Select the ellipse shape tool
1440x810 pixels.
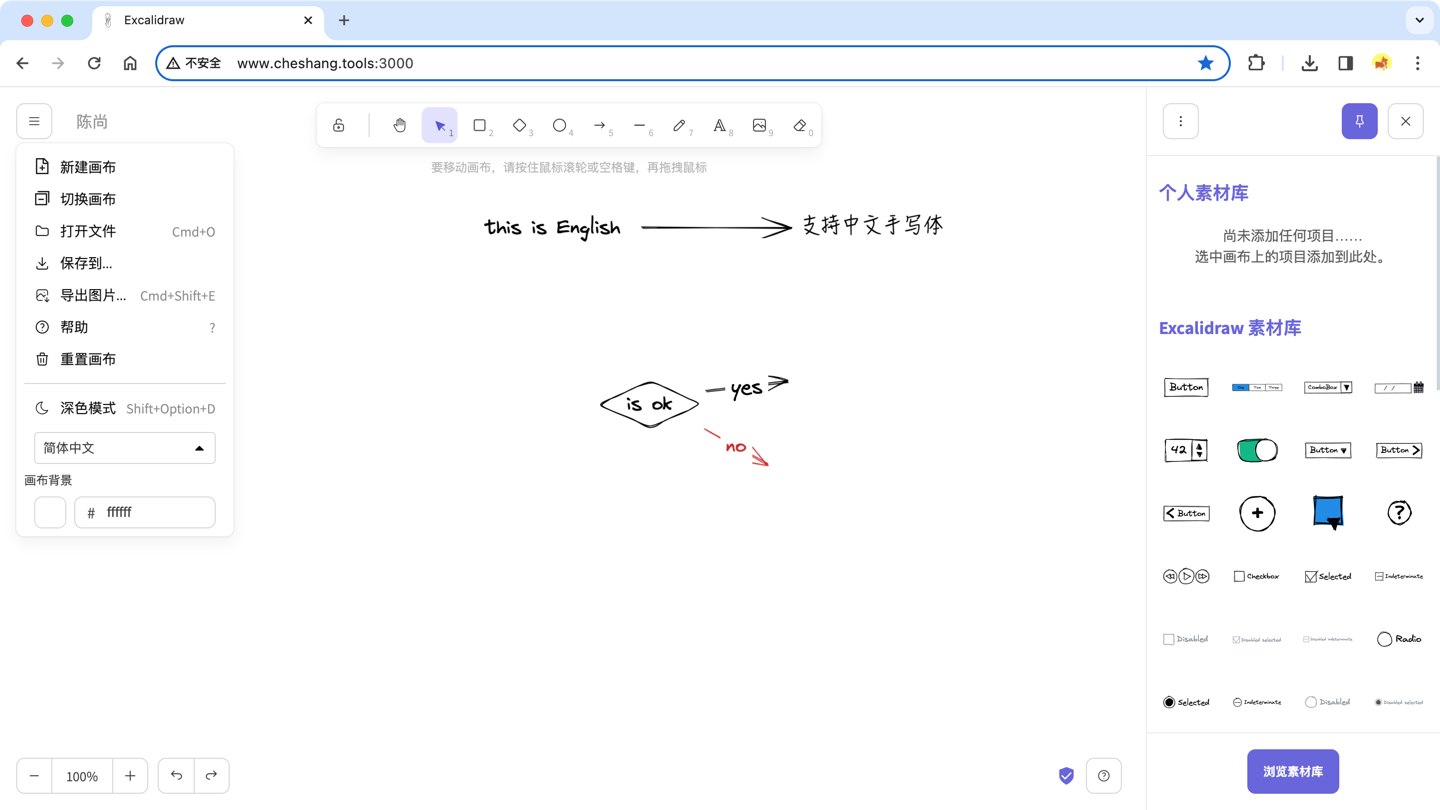coord(560,125)
